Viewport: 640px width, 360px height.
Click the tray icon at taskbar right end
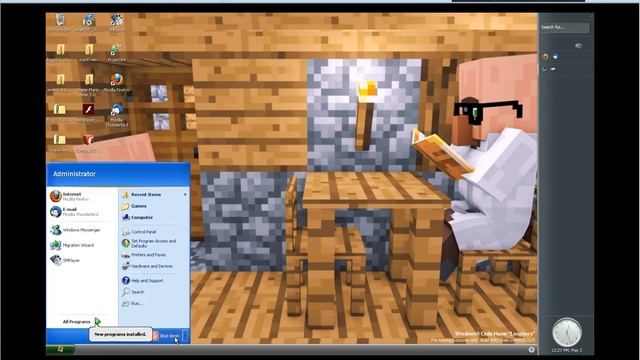(531, 349)
